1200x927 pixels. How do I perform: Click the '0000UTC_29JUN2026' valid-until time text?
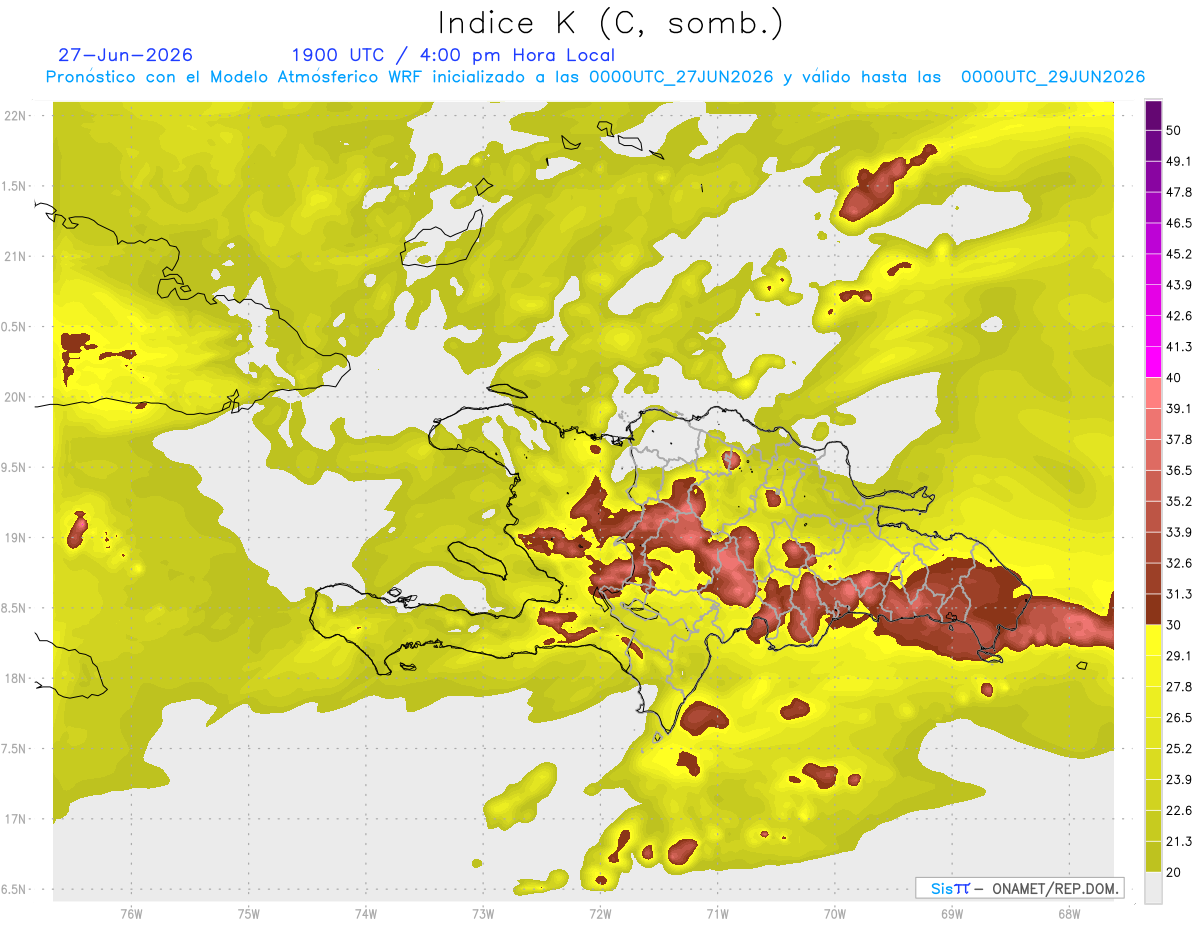point(1053,77)
